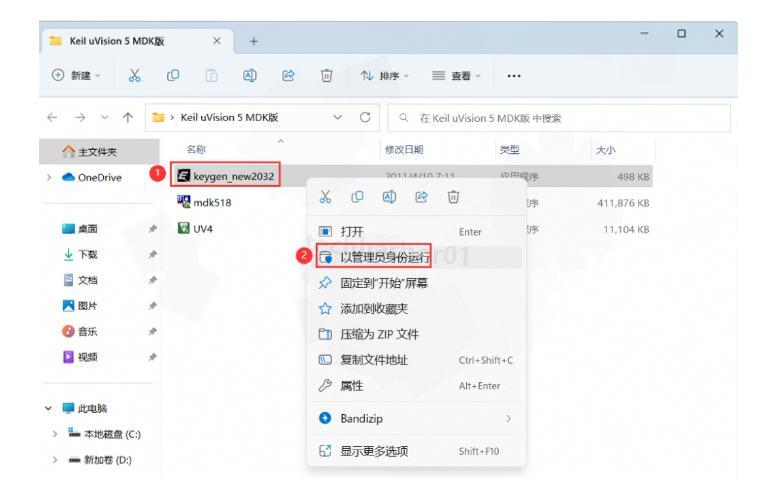Expand the 新加卷 (D:) node chevron
Image resolution: width=778 pixels, height=499 pixels.
[x=55, y=460]
